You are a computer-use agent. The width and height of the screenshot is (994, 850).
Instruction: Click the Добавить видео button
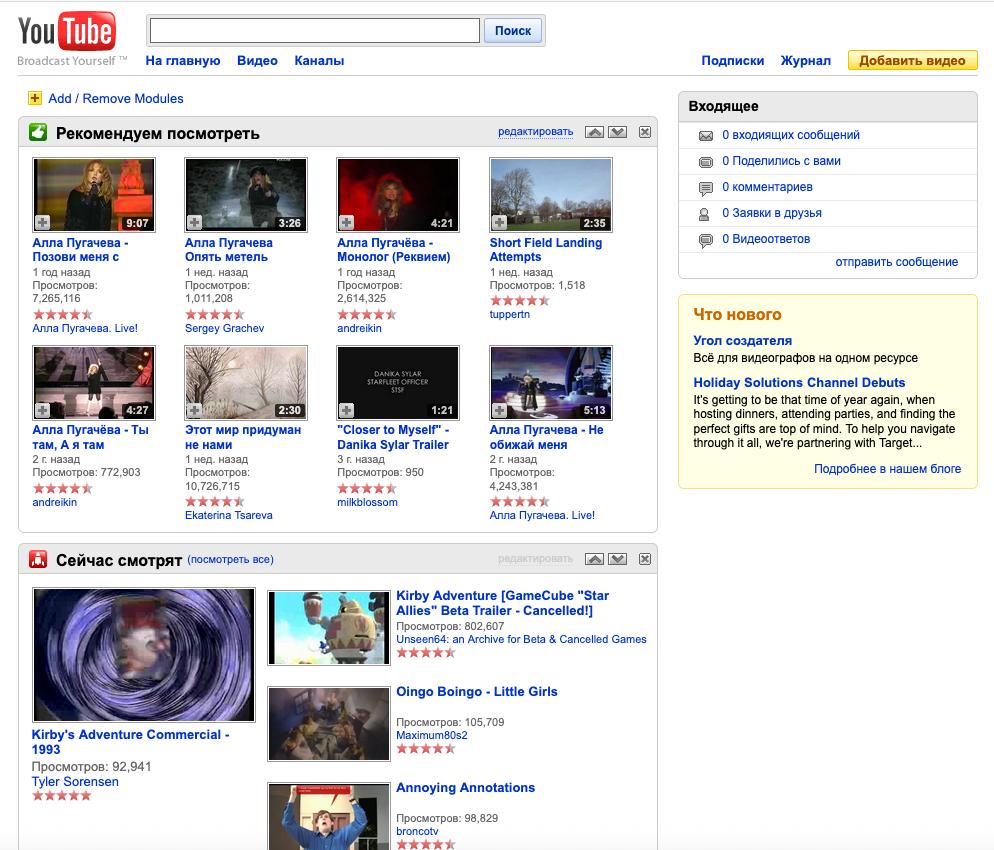[x=911, y=60]
